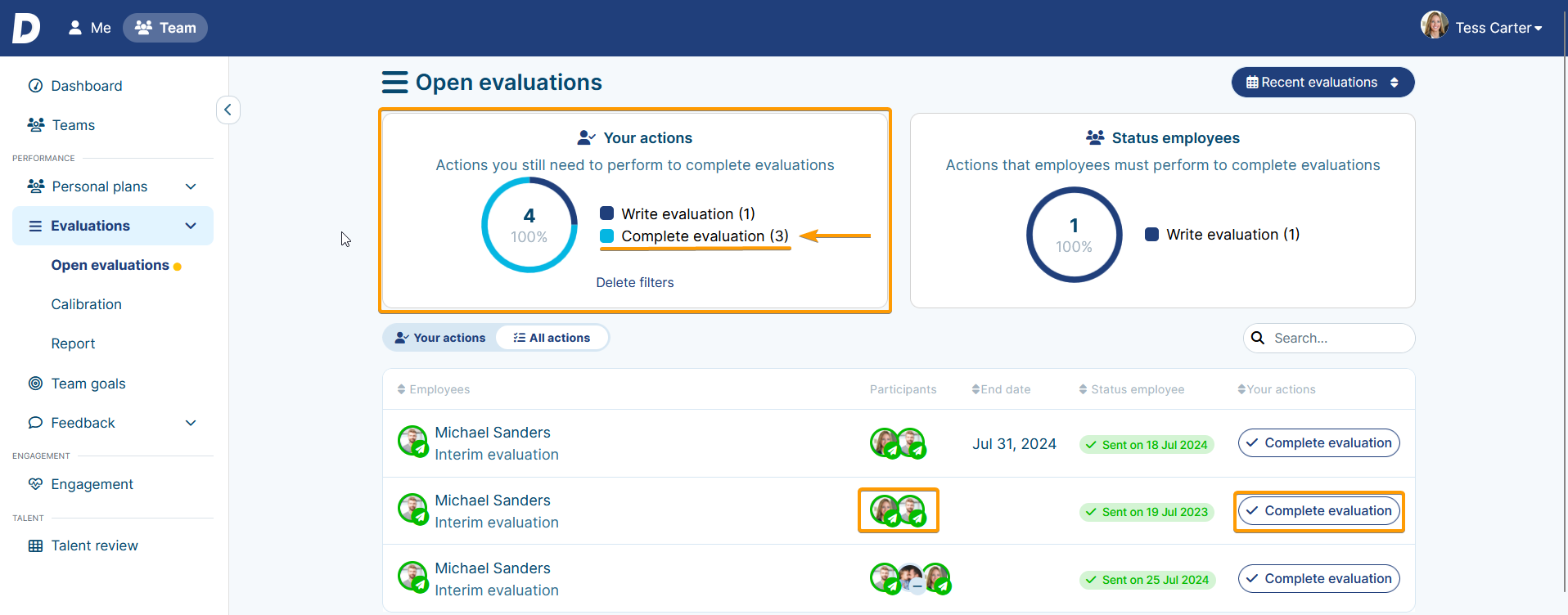
Task: Click Tess Carter's profile avatar
Action: coord(1435,25)
